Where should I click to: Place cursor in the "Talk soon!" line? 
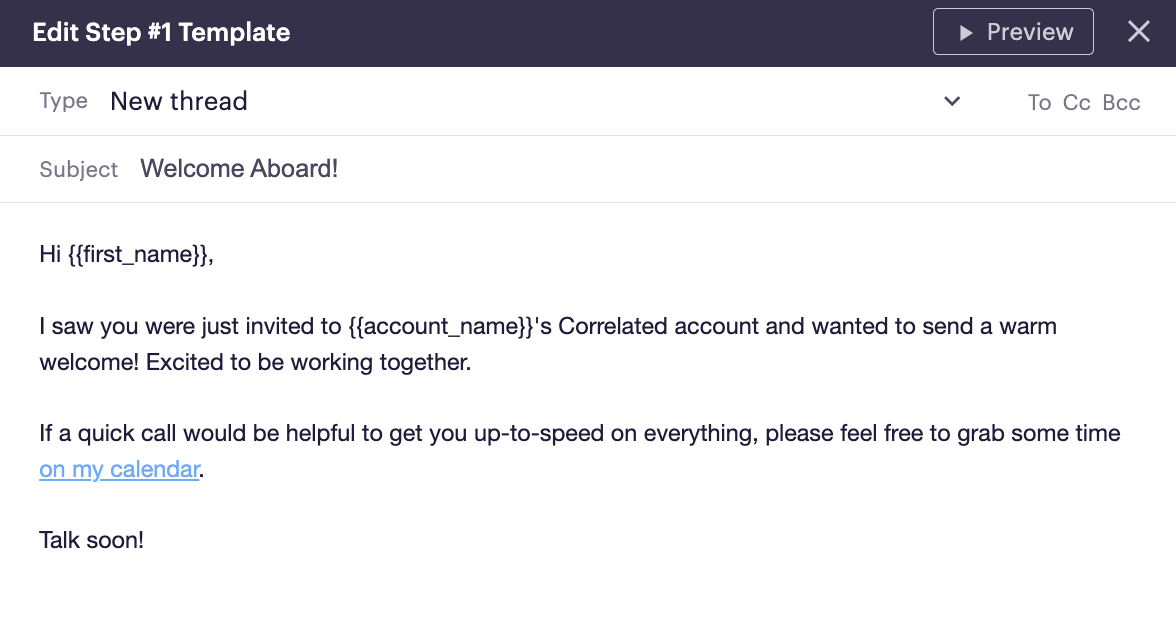click(x=91, y=541)
